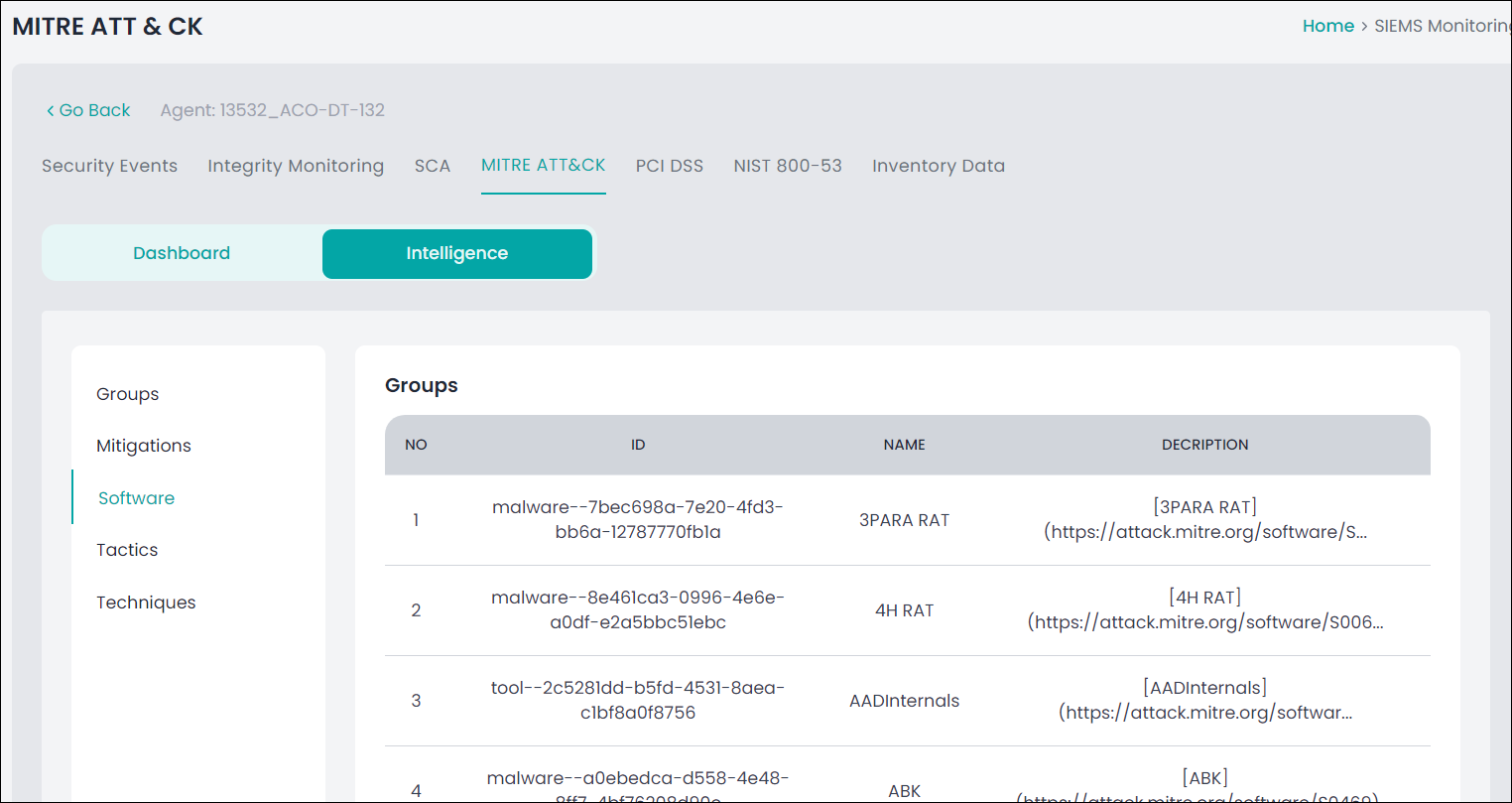Select the AADInternals name cell
Viewport: 1512px width, 803px height.
click(x=905, y=701)
